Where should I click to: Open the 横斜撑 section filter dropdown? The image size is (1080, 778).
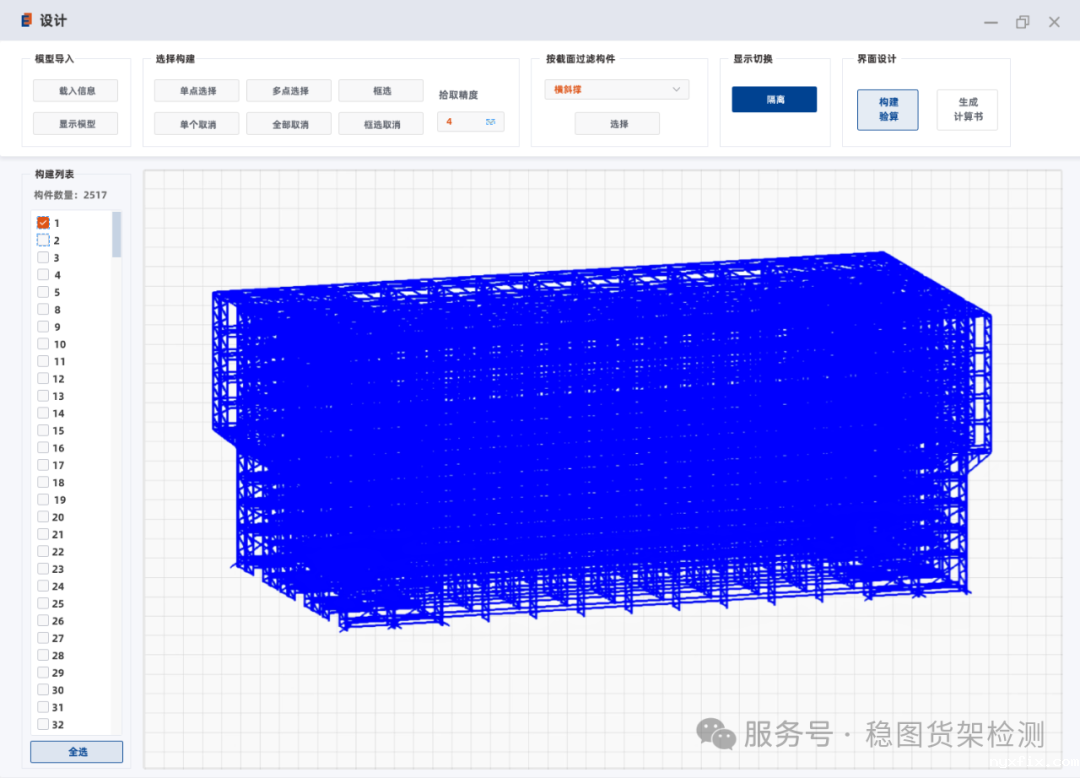pyautogui.click(x=617, y=90)
